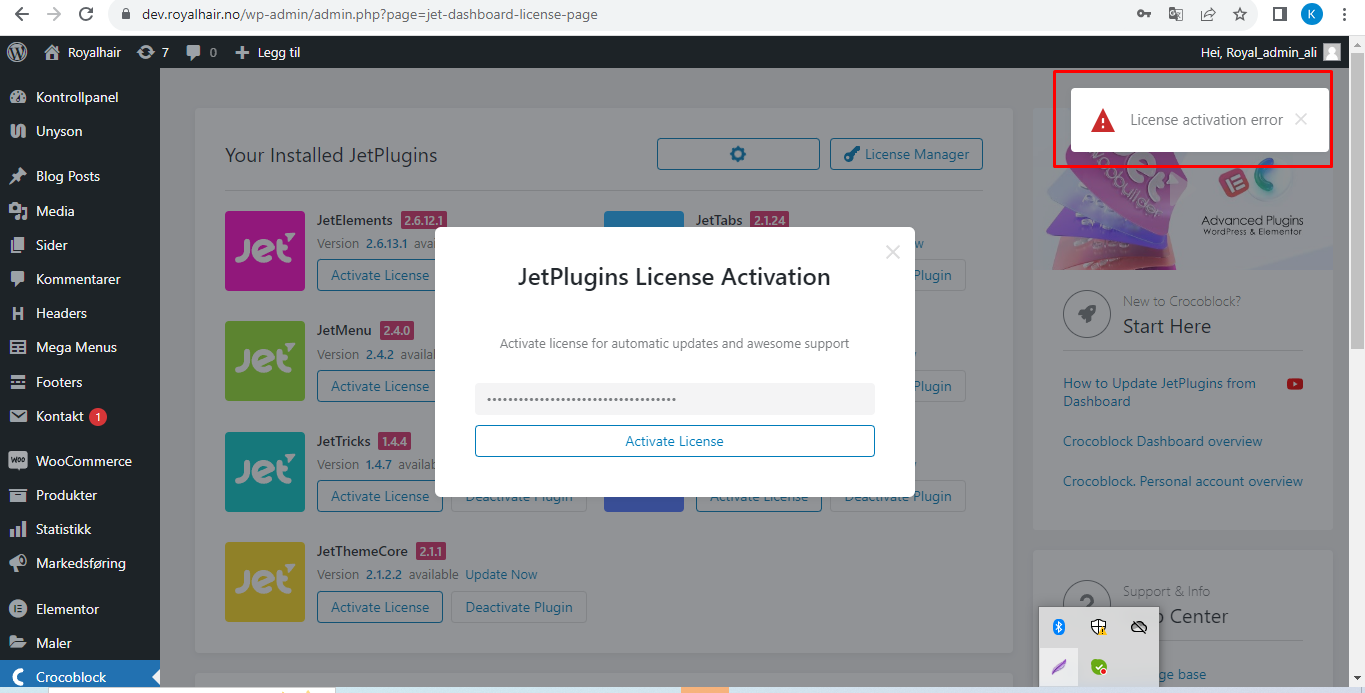Open How to Update JetPlugins from Dashboard
The image size is (1365, 693).
[1159, 392]
